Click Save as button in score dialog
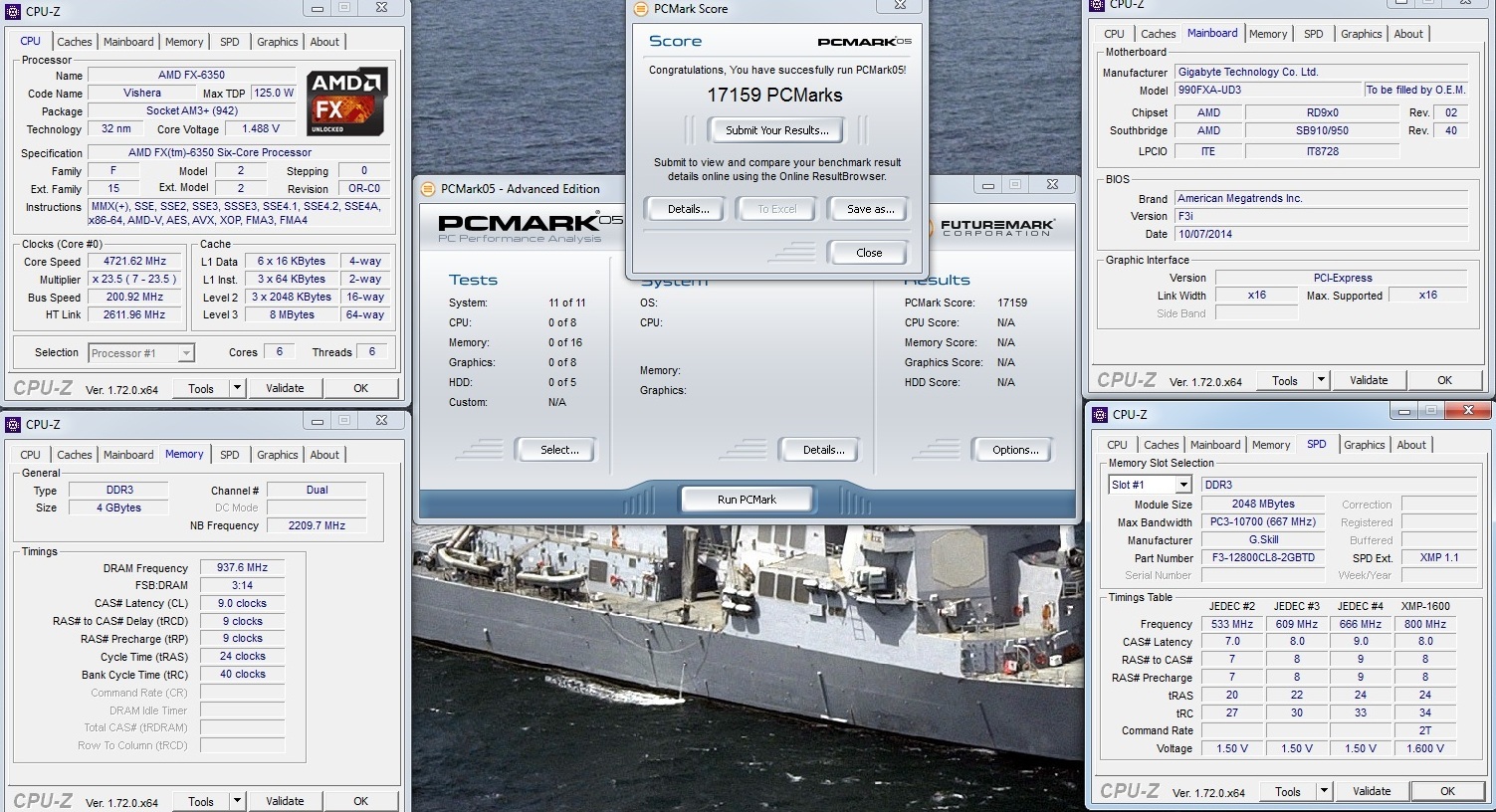Image resolution: width=1496 pixels, height=812 pixels. 870,209
